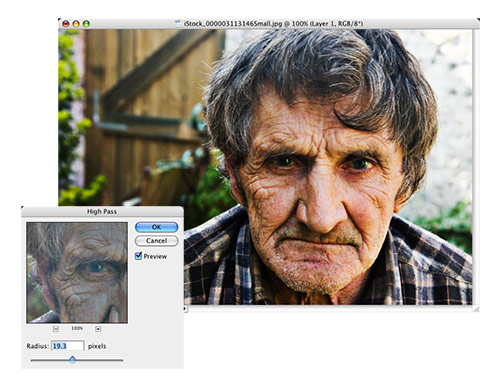The width and height of the screenshot is (500, 382).
Task: Click the iStock file name title text
Action: coord(274,24)
